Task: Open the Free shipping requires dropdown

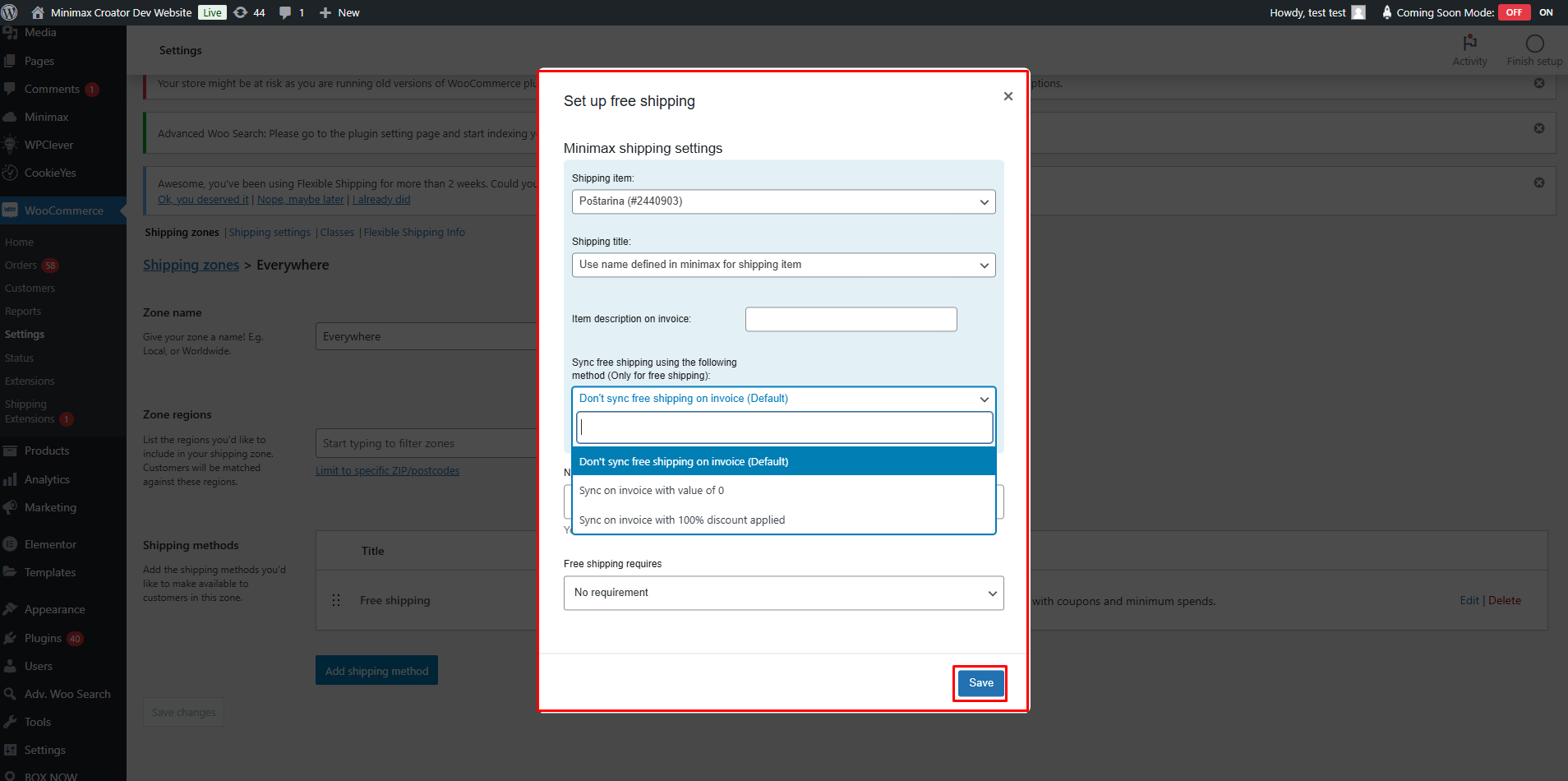Action: coord(783,593)
